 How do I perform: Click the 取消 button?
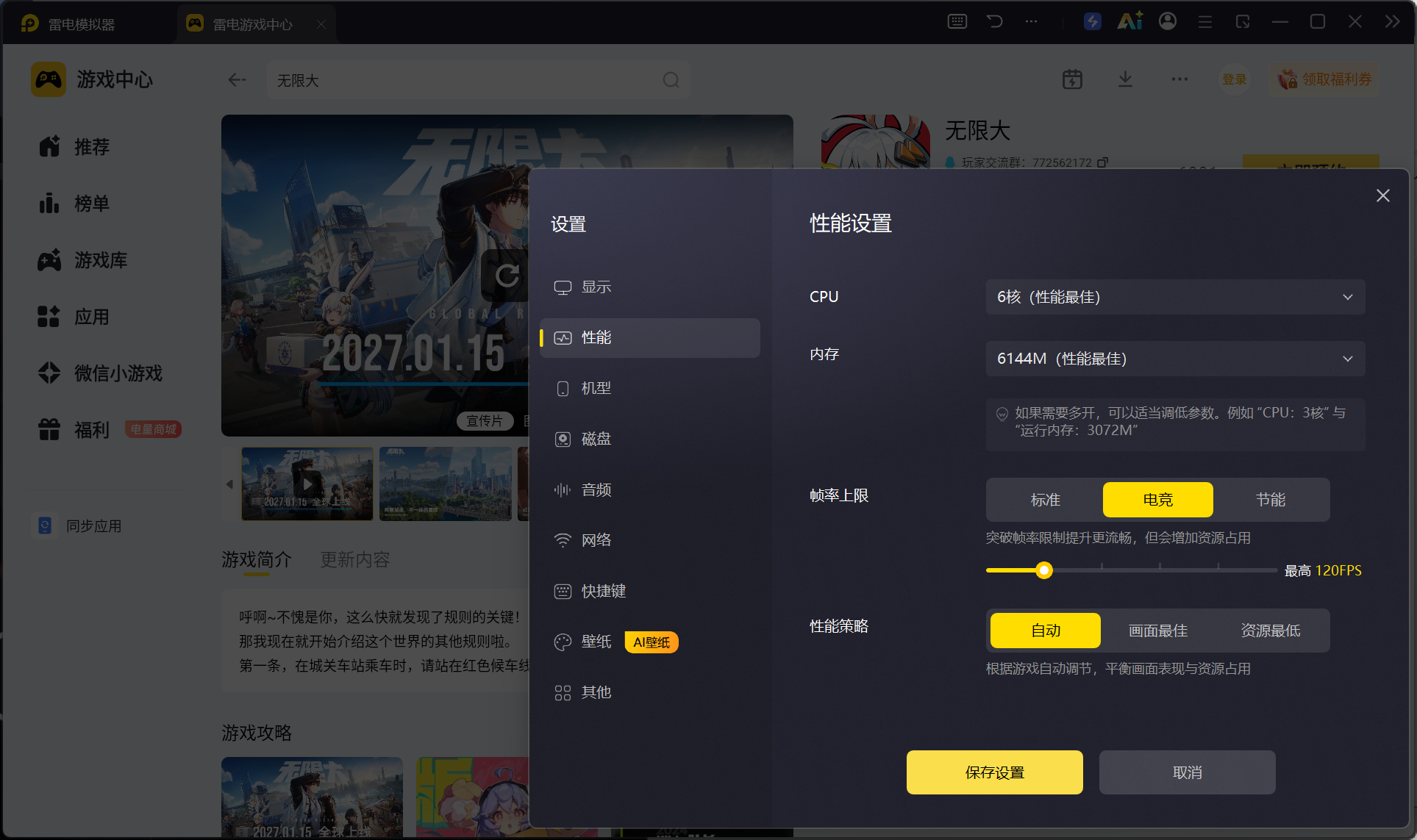1187,772
